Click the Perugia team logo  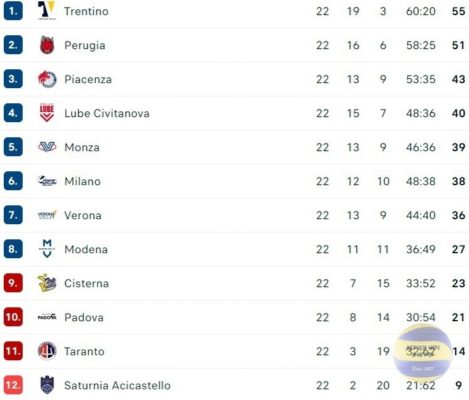pyautogui.click(x=47, y=45)
